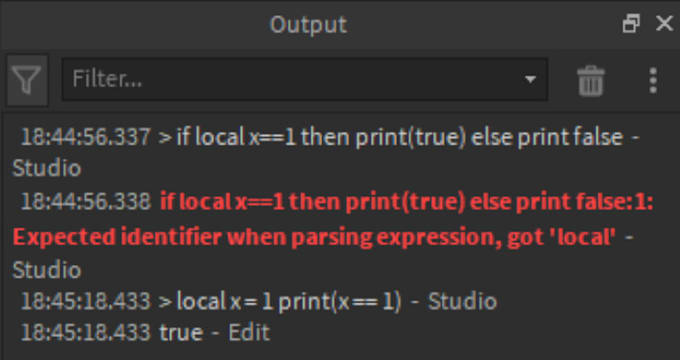This screenshot has width=680, height=360.
Task: Undock the Output panel with float icon
Action: (x=631, y=23)
